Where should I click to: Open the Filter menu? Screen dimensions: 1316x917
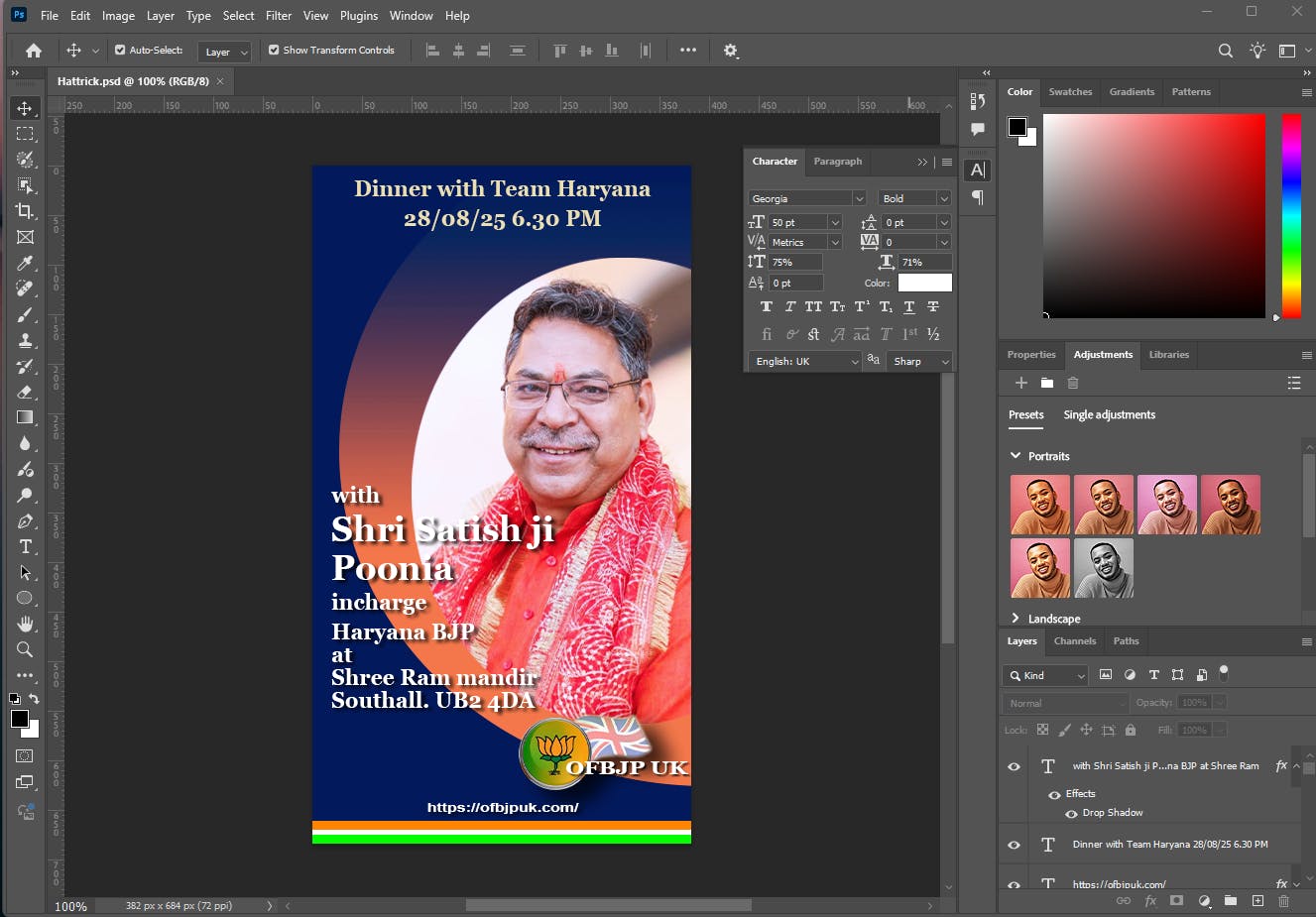pyautogui.click(x=279, y=16)
